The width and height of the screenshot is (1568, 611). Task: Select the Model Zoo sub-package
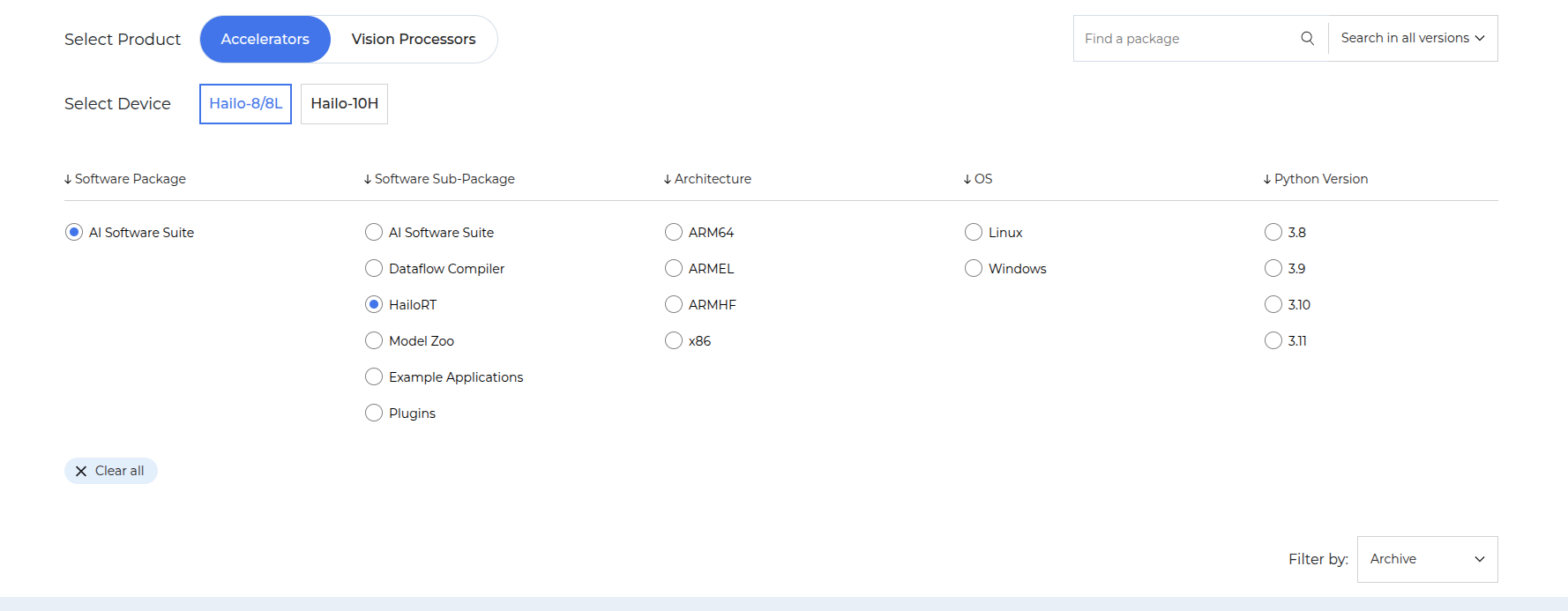point(374,341)
